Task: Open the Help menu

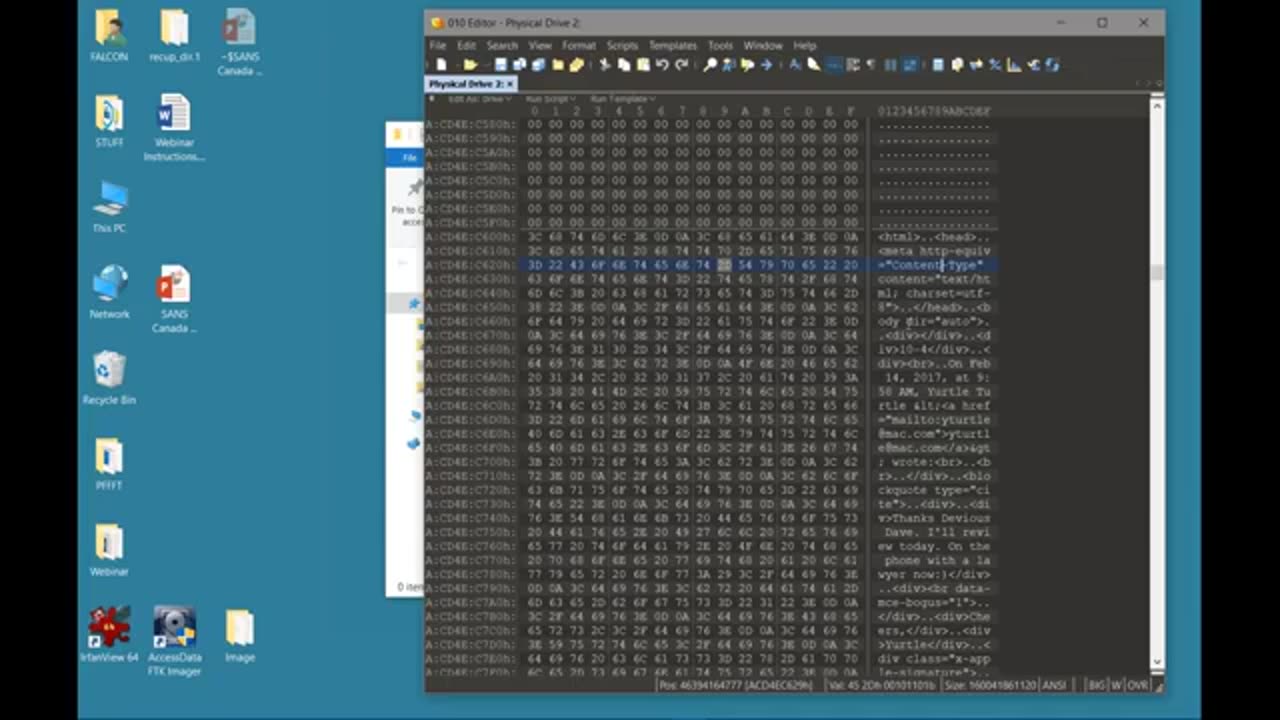Action: pyautogui.click(x=805, y=45)
